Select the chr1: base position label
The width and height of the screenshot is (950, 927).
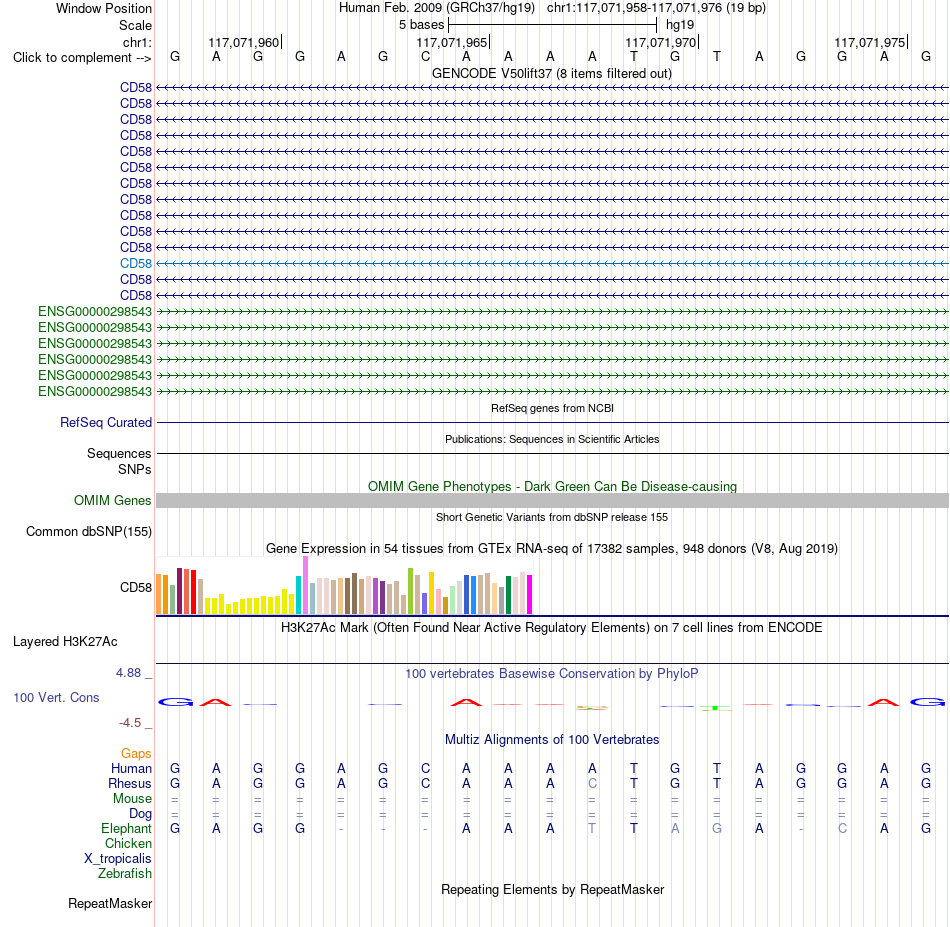(137, 42)
